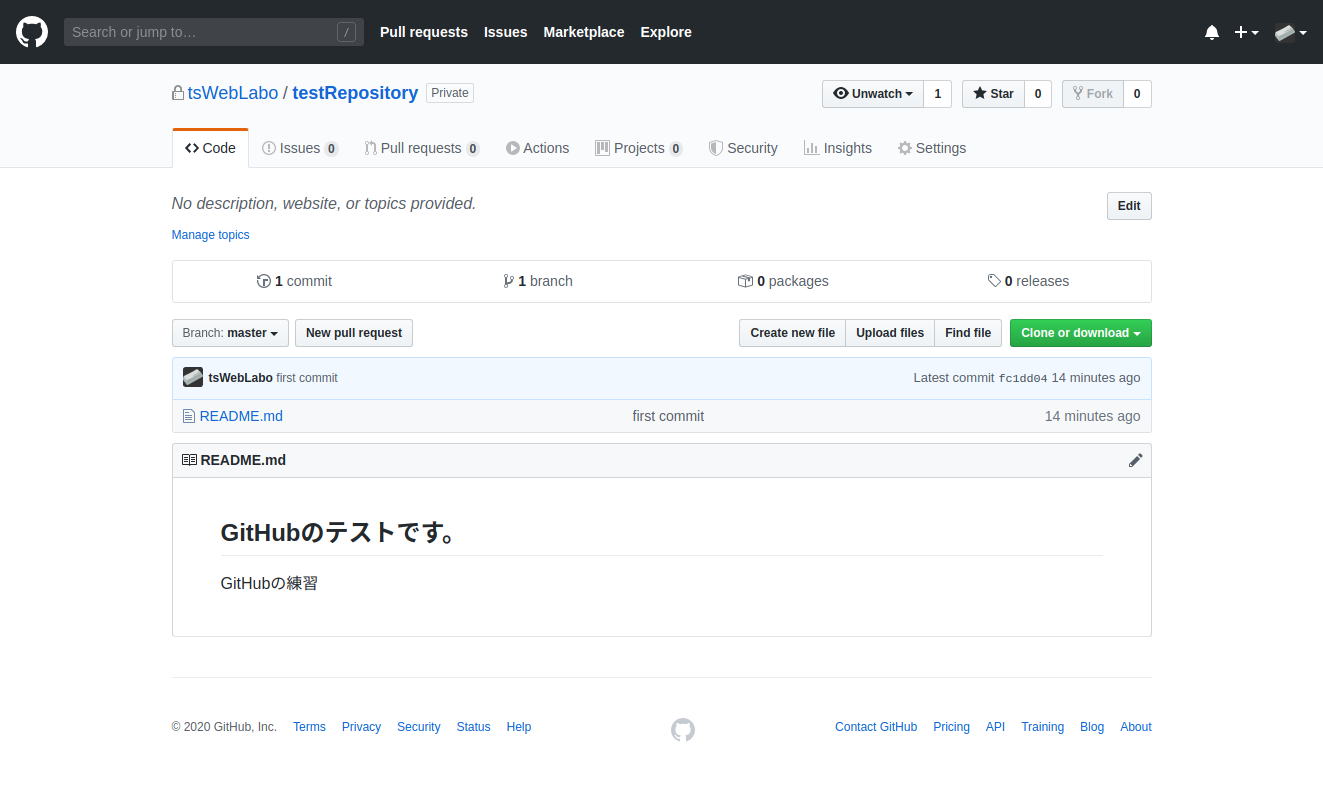View the watchers count of 1
This screenshot has height=793, width=1323.
[937, 94]
